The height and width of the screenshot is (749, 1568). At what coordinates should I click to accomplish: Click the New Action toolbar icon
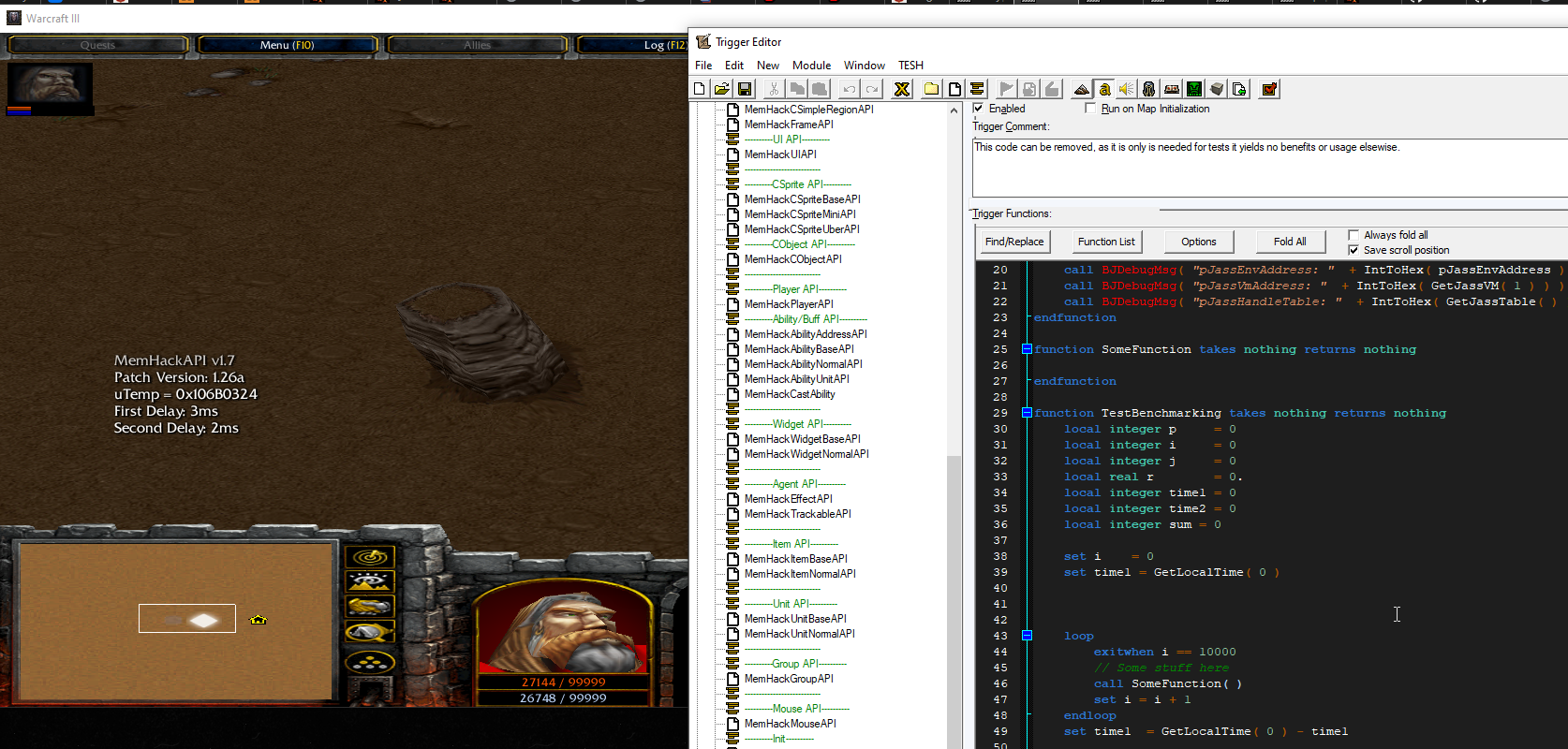point(1052,89)
